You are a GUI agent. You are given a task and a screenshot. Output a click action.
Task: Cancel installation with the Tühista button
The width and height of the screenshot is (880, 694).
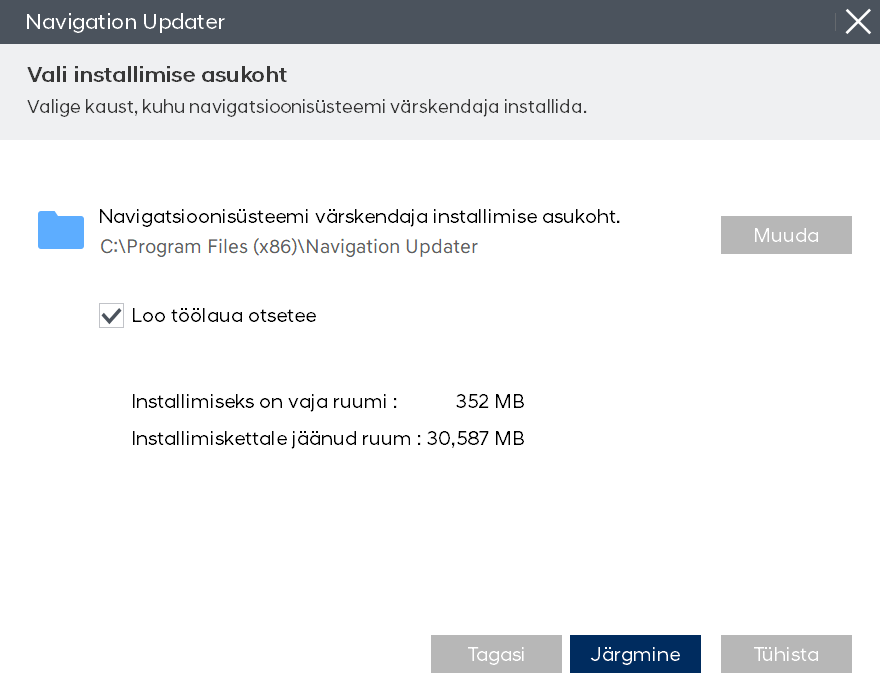pyautogui.click(x=786, y=654)
